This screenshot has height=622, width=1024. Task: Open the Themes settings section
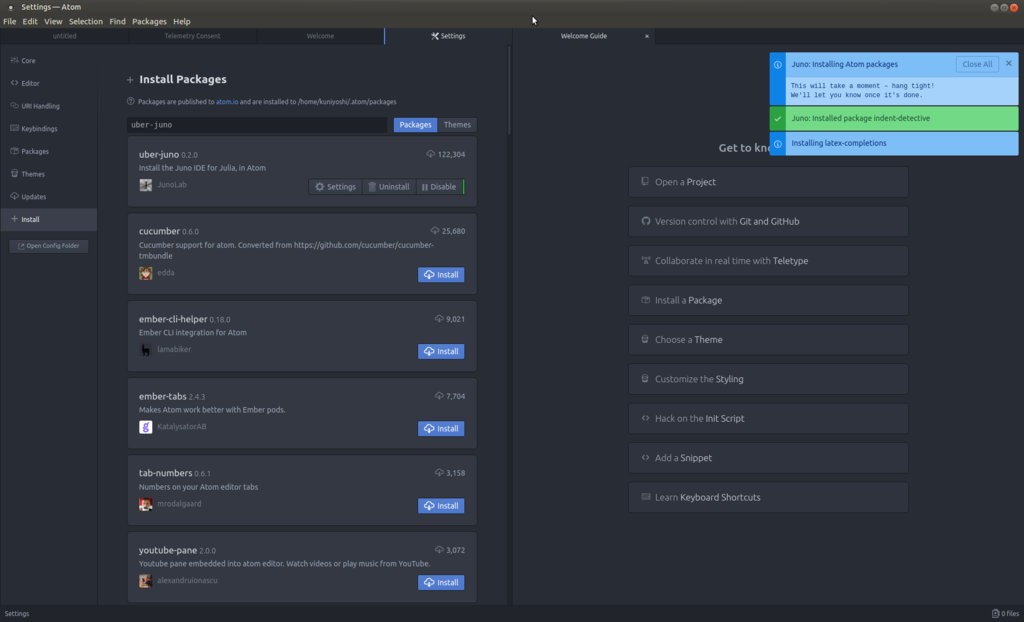click(13, 173)
